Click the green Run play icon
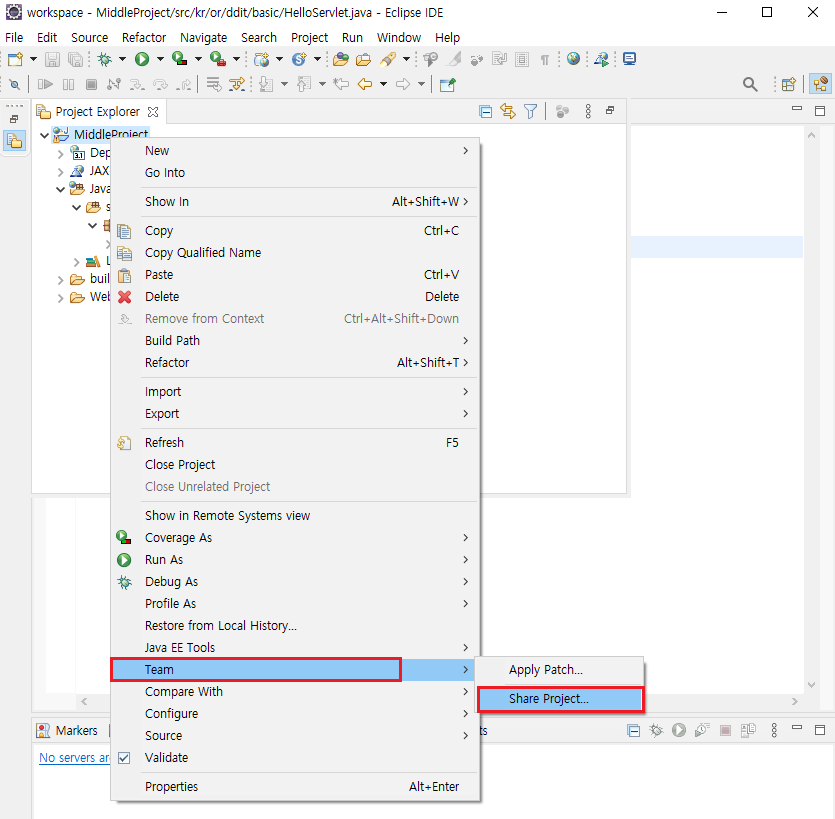The height and width of the screenshot is (819, 835). click(x=142, y=59)
